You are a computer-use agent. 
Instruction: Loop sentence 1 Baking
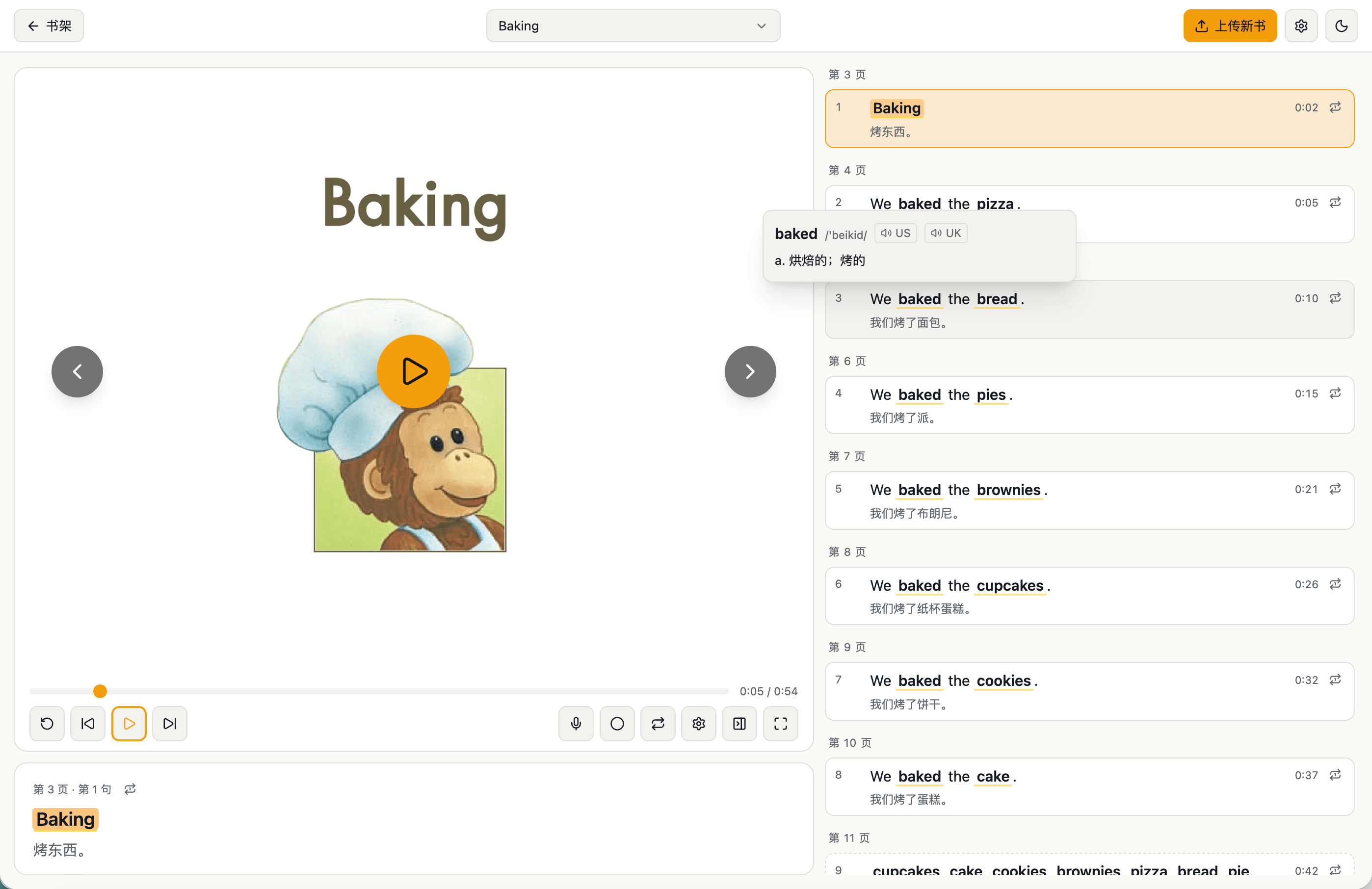click(x=1335, y=107)
